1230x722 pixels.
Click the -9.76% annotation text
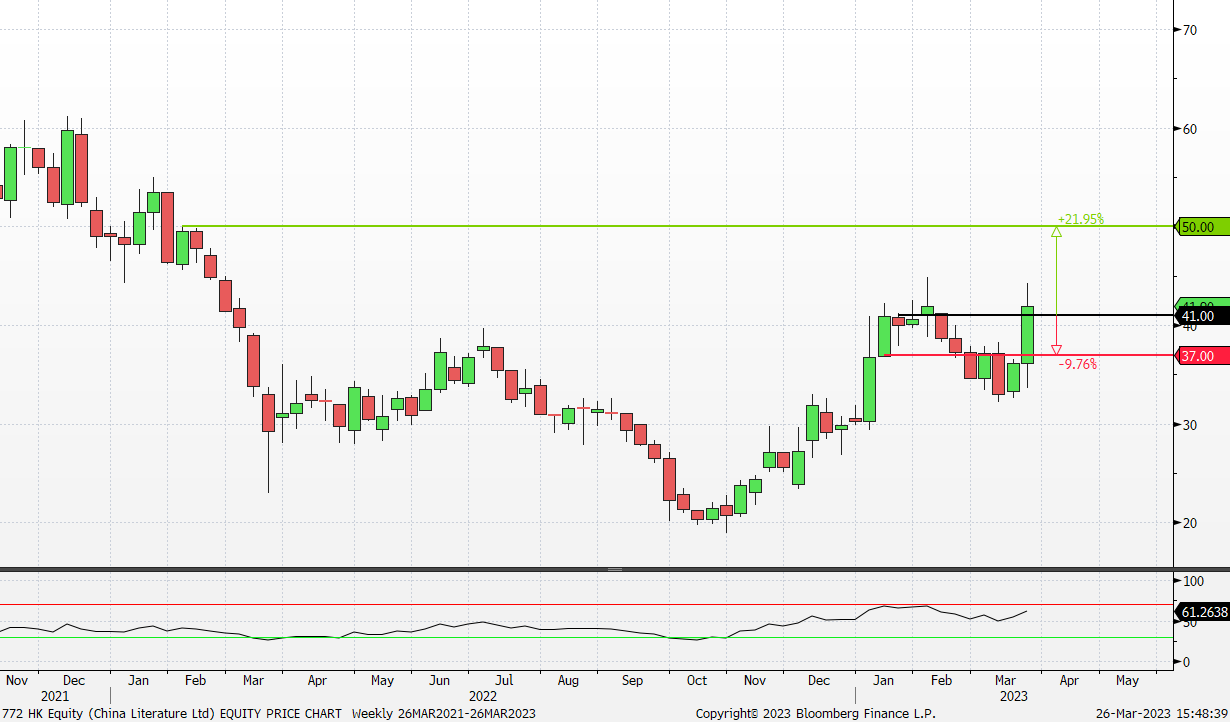click(1077, 365)
